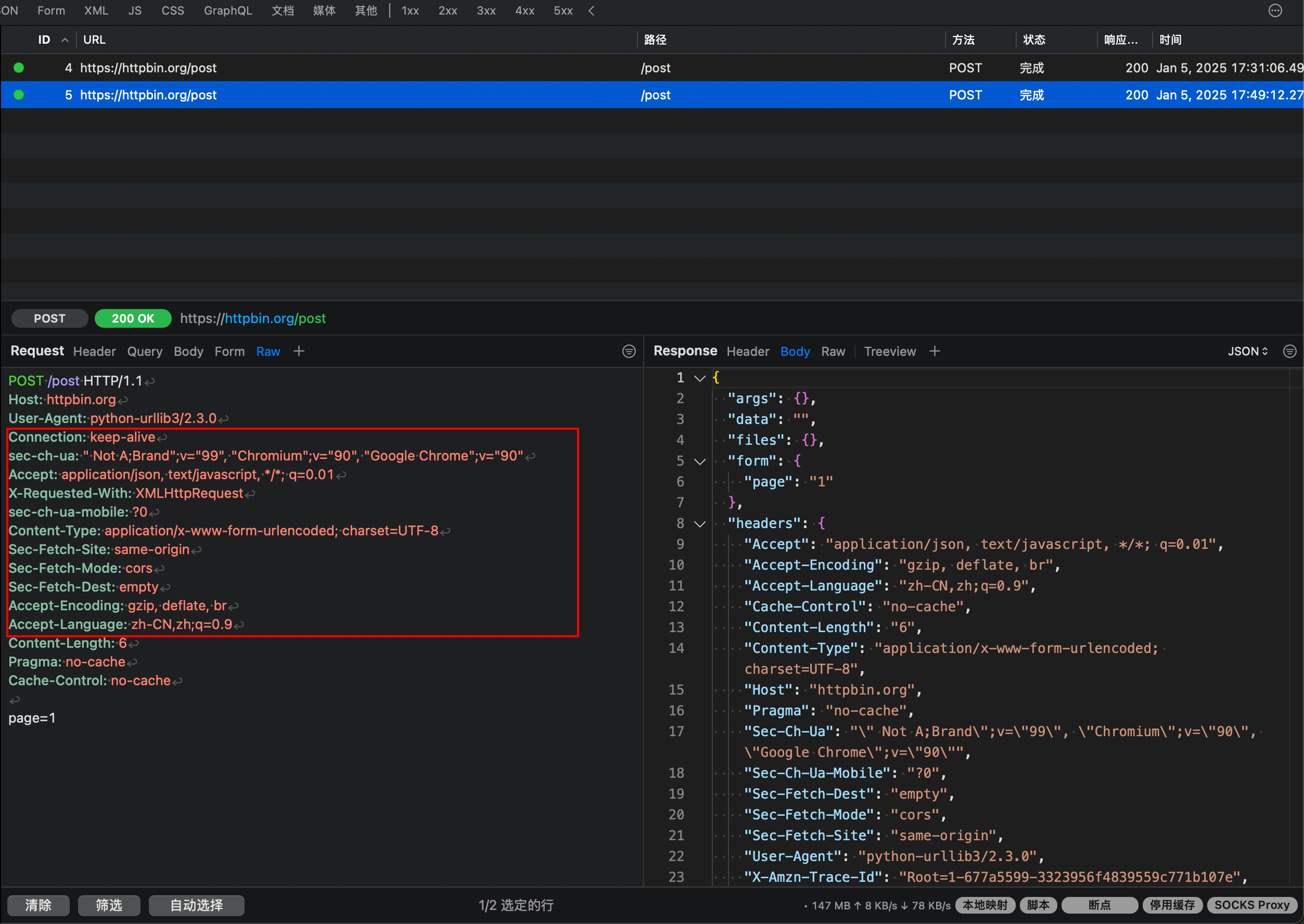1304x924 pixels.
Task: Toggle the 脚本 scripting switch
Action: (x=1038, y=905)
